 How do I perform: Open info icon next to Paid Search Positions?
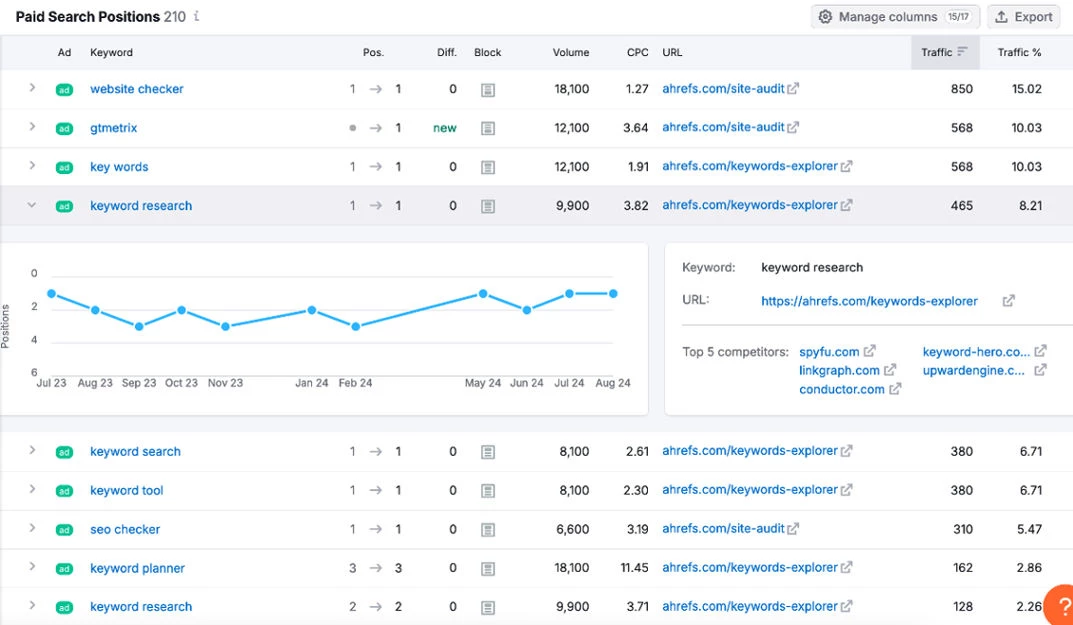[196, 16]
